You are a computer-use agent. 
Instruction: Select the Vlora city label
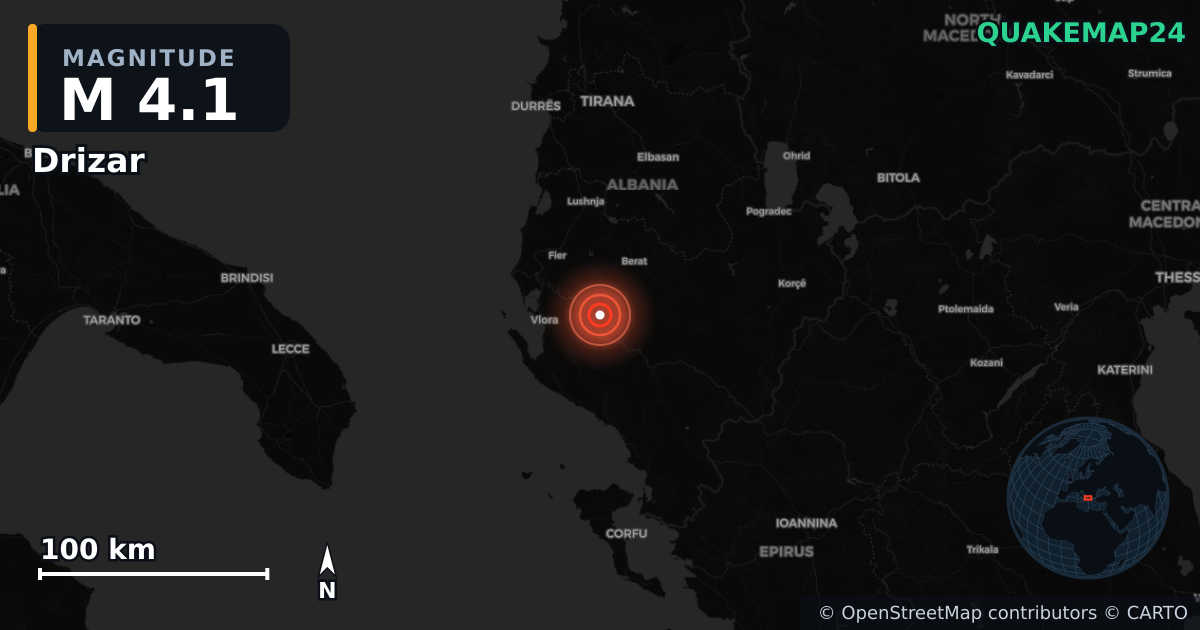coord(545,321)
